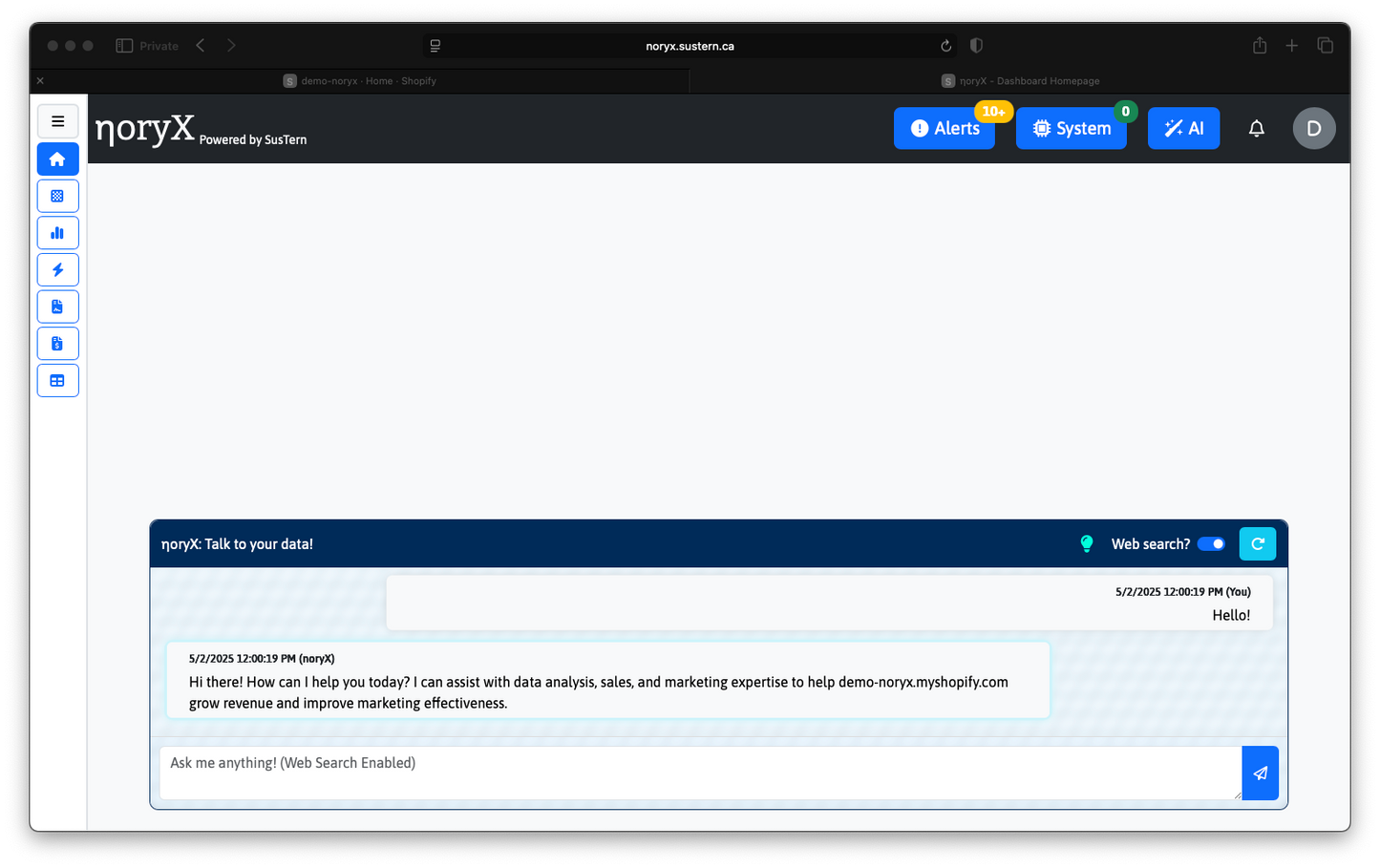Click the notification bell icon

click(1257, 128)
